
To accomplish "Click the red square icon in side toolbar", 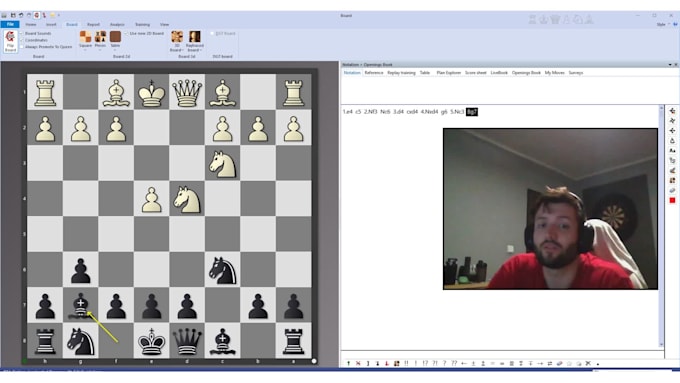I will 672,200.
